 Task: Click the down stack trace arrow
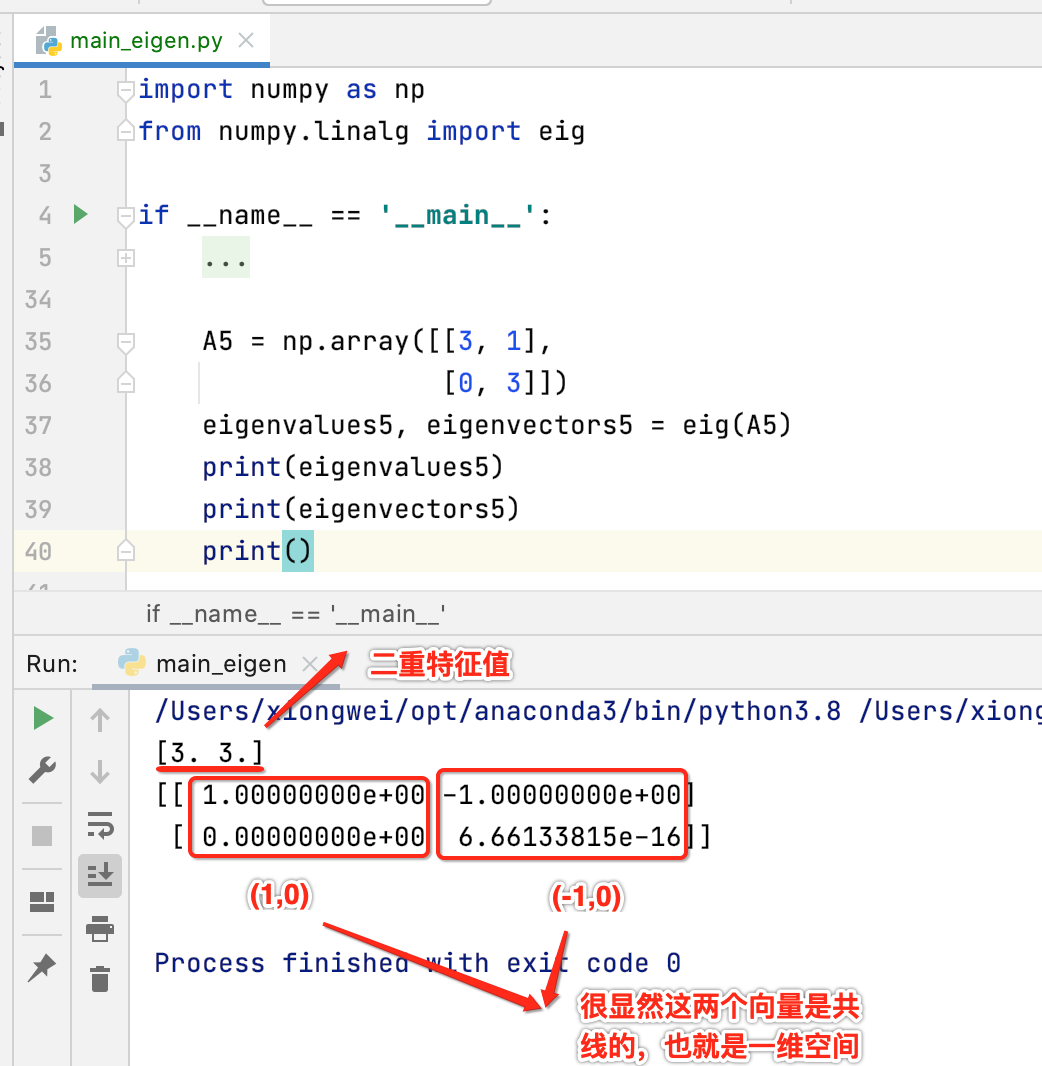(x=100, y=772)
